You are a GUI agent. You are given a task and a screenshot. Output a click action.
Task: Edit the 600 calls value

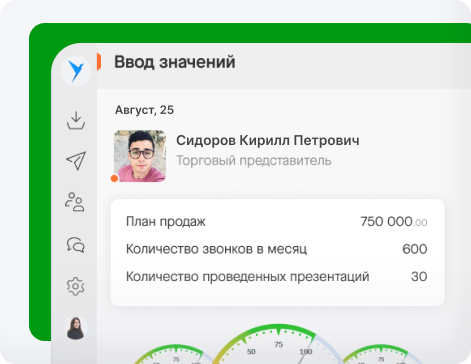pos(415,249)
